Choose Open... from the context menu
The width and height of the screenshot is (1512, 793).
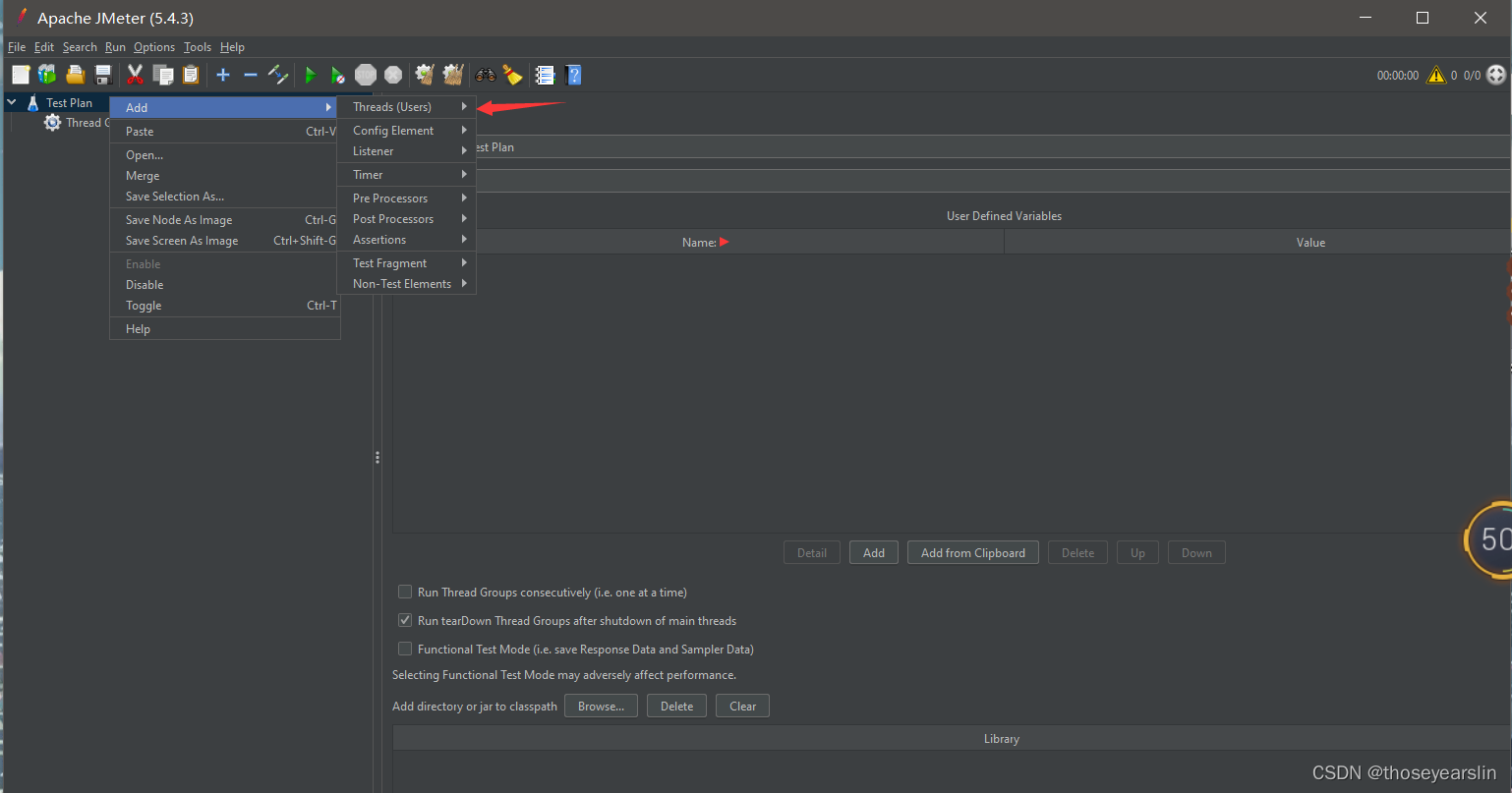pos(225,155)
